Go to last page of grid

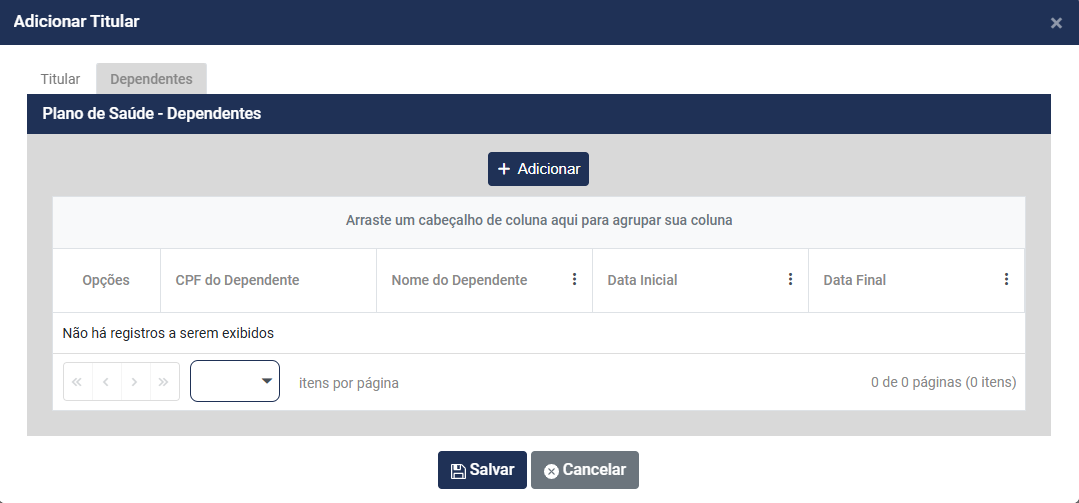(164, 382)
